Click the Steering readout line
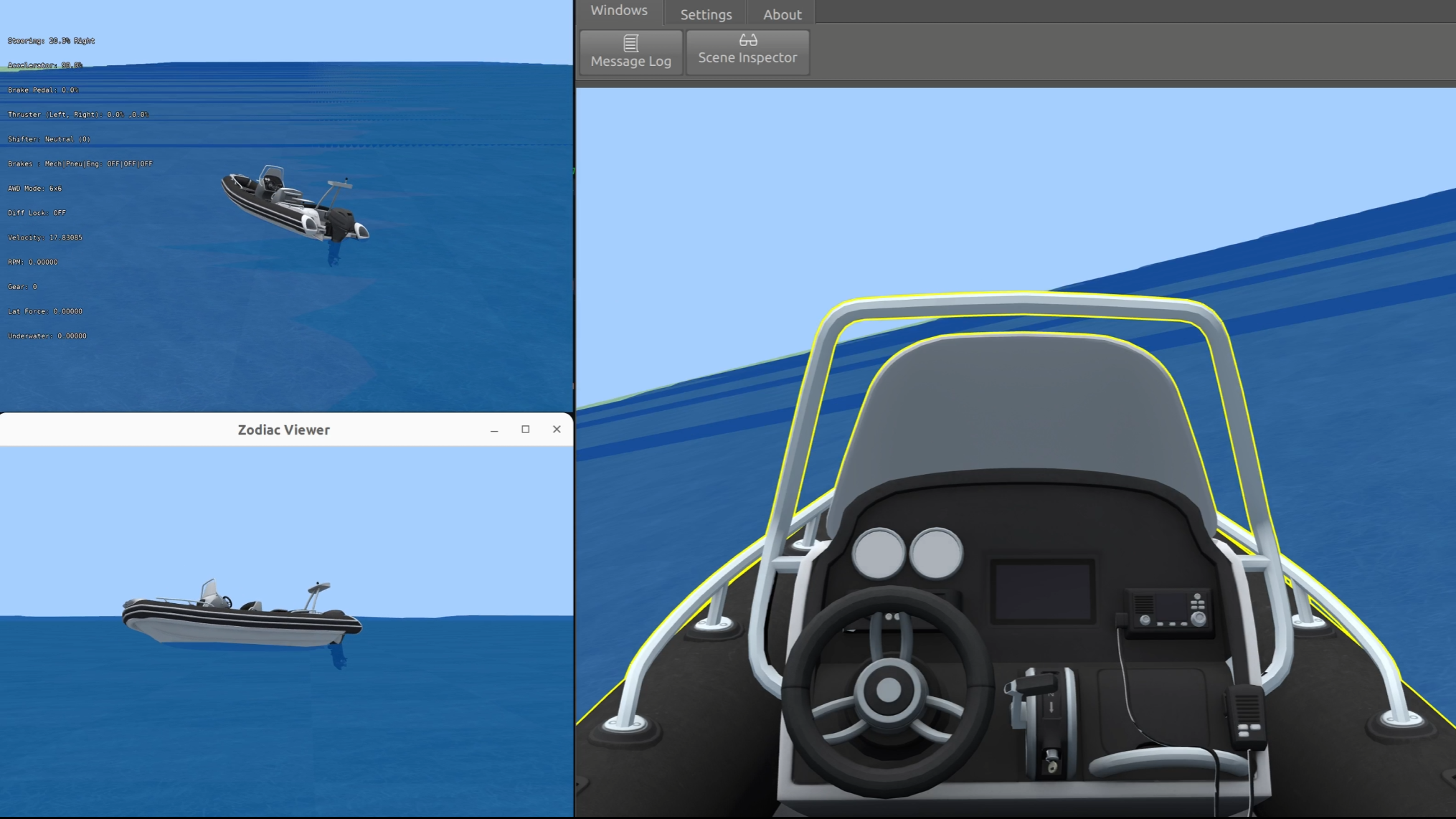The width and height of the screenshot is (1456, 819). pyautogui.click(x=51, y=41)
